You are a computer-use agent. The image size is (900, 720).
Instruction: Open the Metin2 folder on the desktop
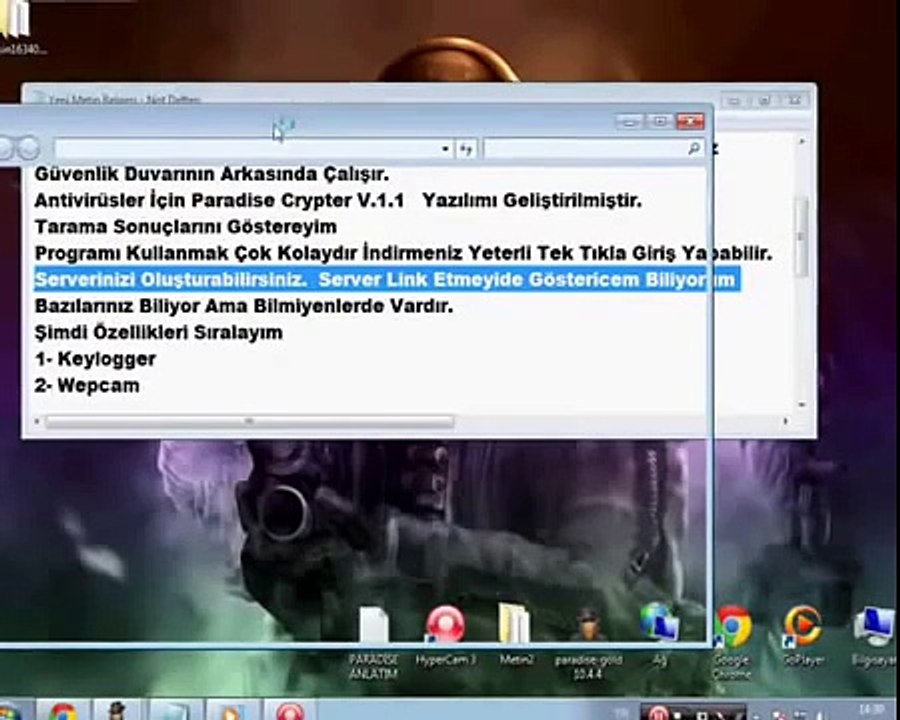(x=515, y=634)
